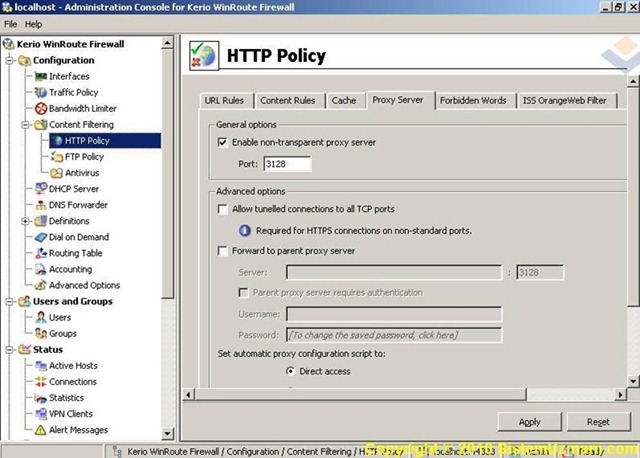Click the Accounting icon

pos(40,269)
